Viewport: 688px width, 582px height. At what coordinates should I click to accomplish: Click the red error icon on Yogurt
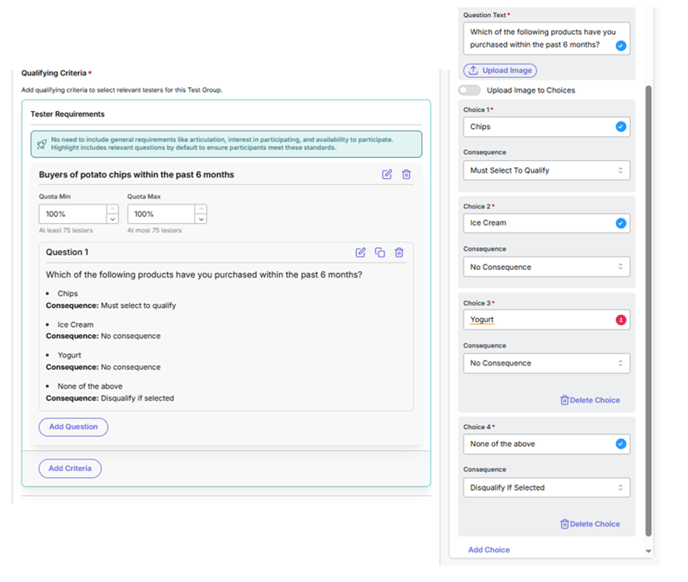pos(620,320)
